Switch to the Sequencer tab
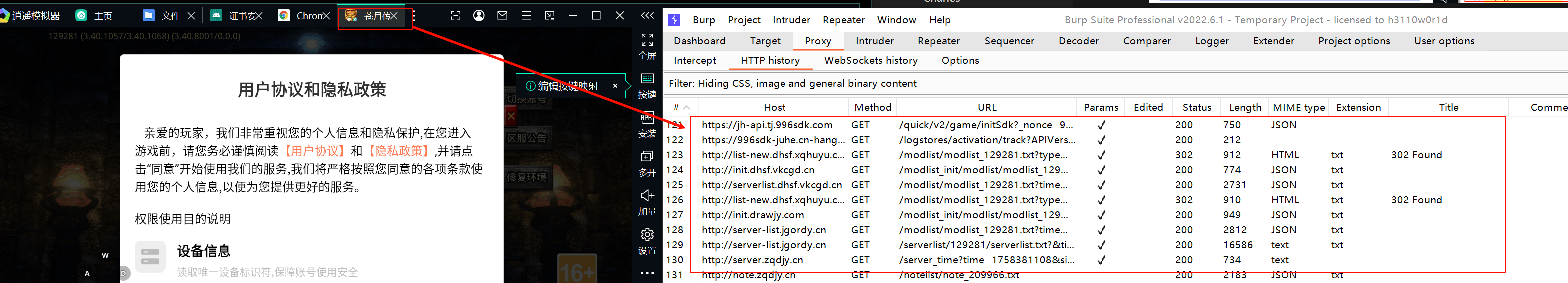This screenshot has height=283, width=1568. tap(1009, 41)
